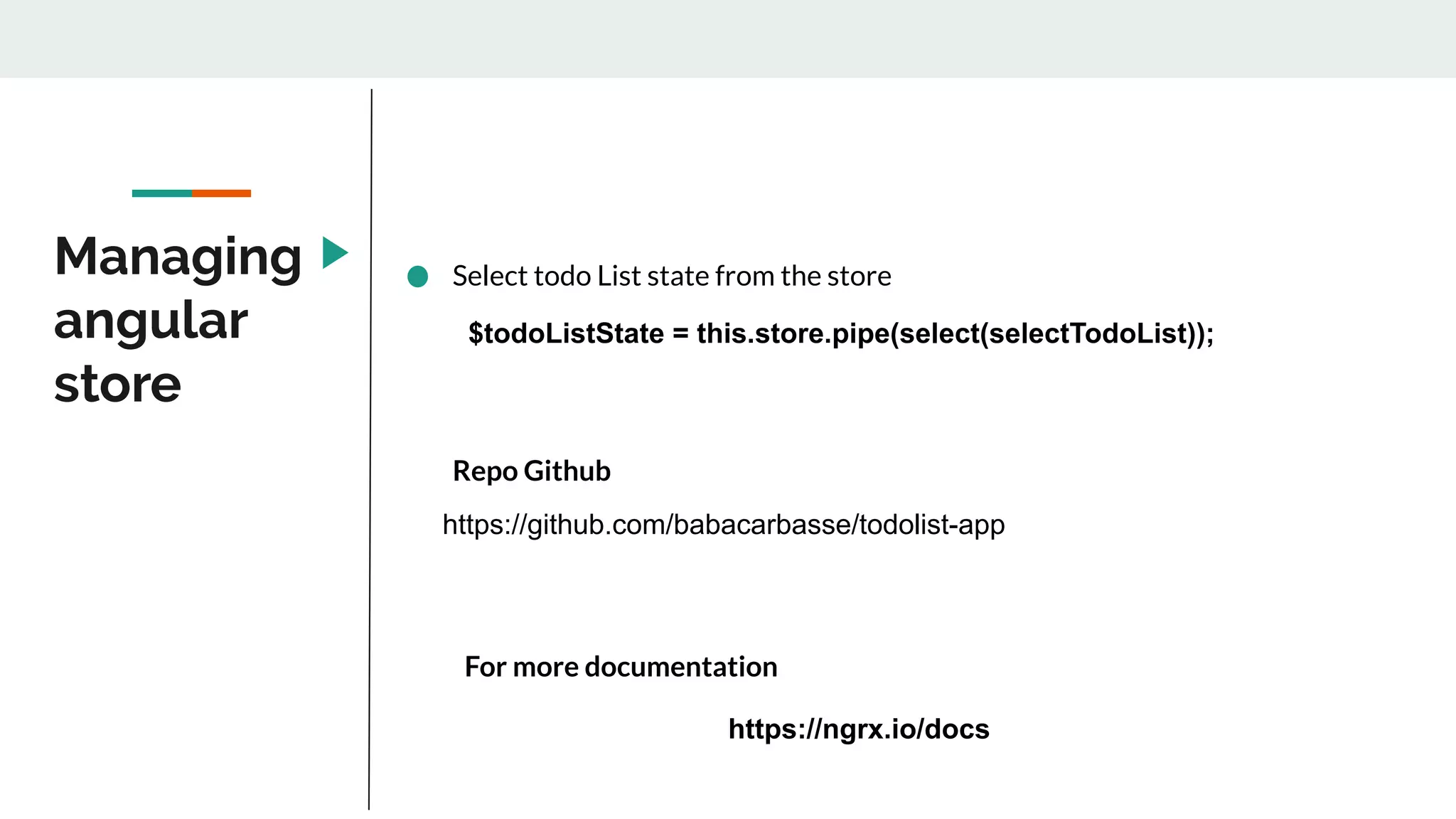Viewport: 1456px width, 819px height.
Task: Click the Repo Github heading
Action: click(531, 471)
